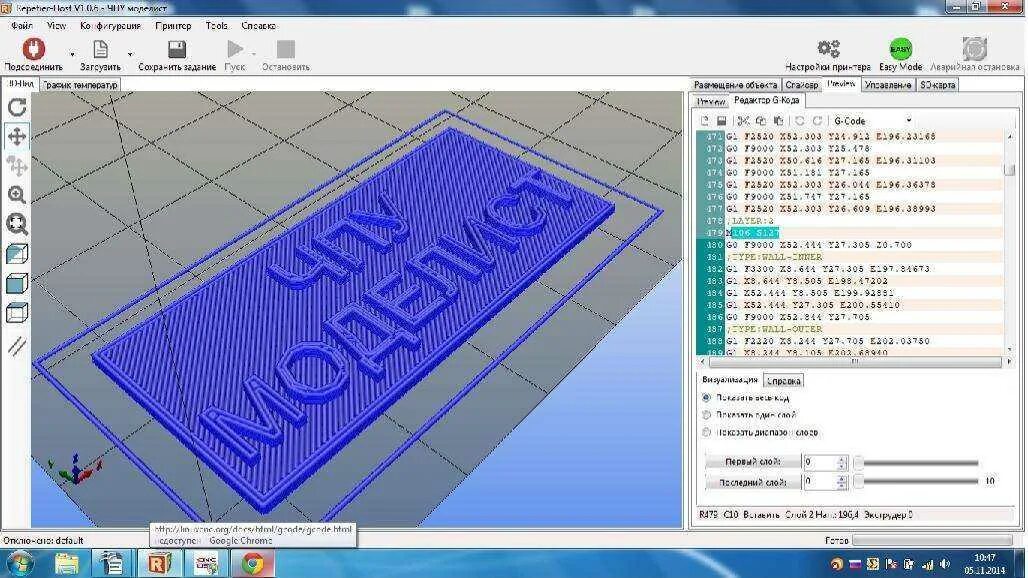
Task: Select Показать диапазон слоев radio button
Action: 706,432
